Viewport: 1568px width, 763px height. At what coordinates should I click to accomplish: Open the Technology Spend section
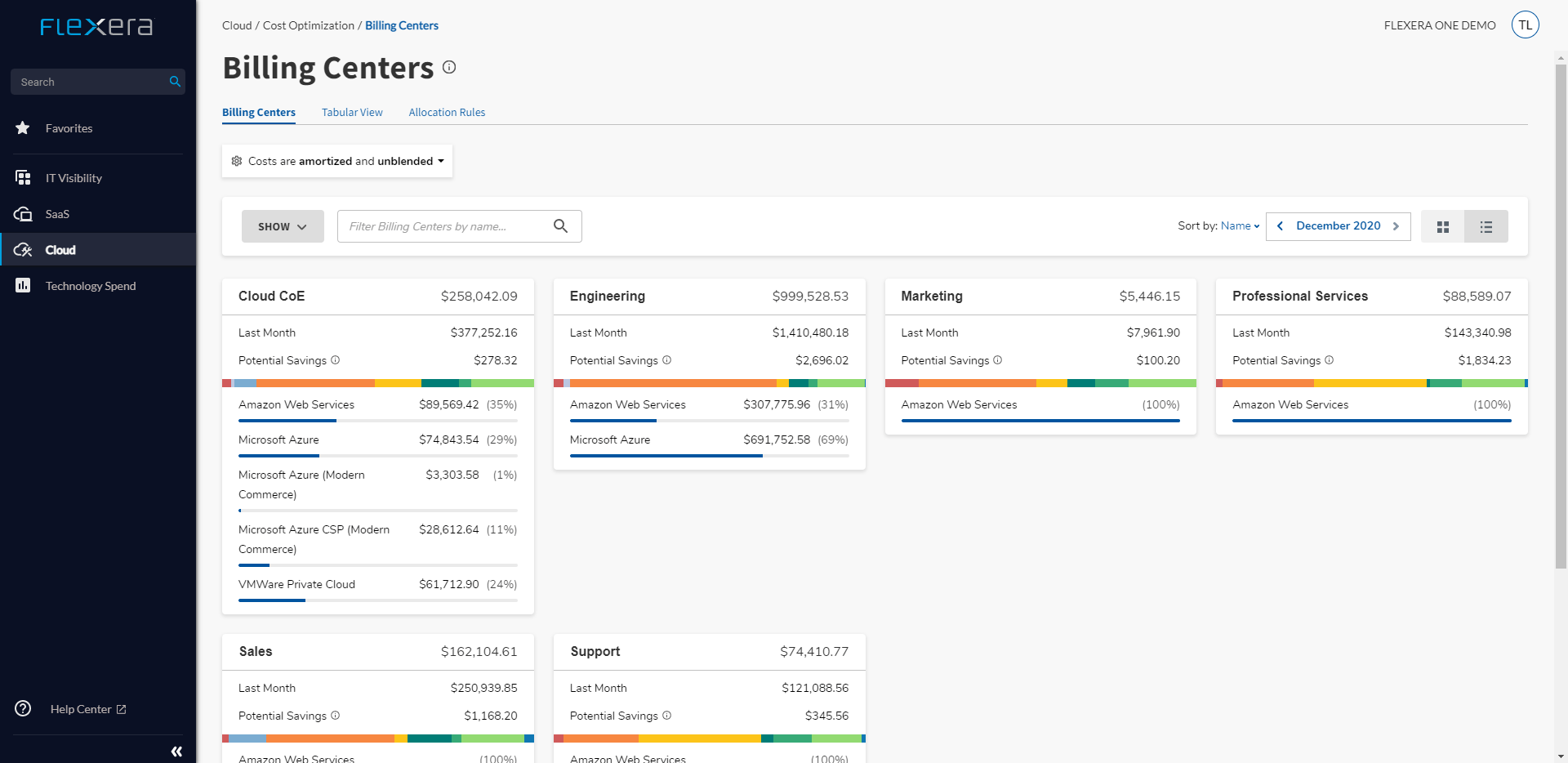click(90, 286)
